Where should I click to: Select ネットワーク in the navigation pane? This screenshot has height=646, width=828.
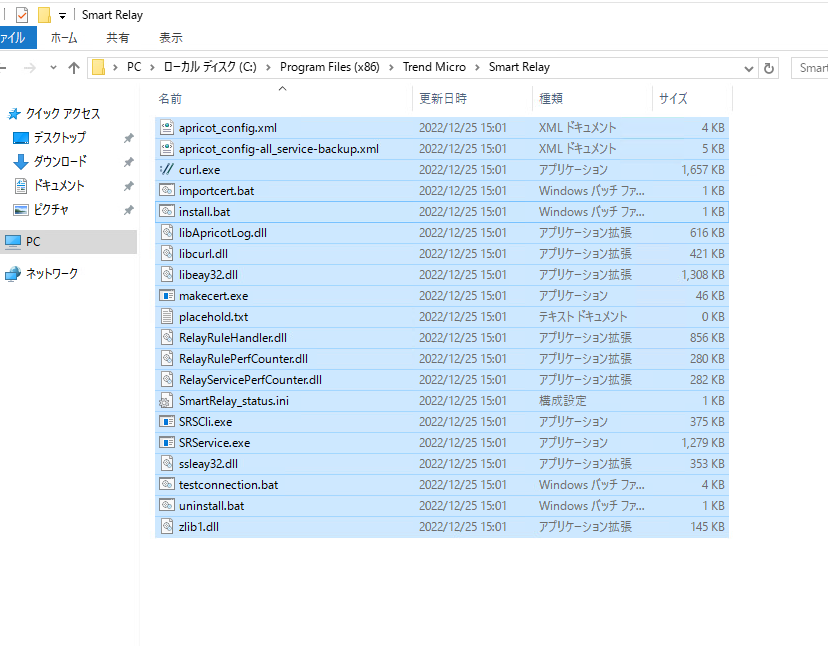pos(51,273)
